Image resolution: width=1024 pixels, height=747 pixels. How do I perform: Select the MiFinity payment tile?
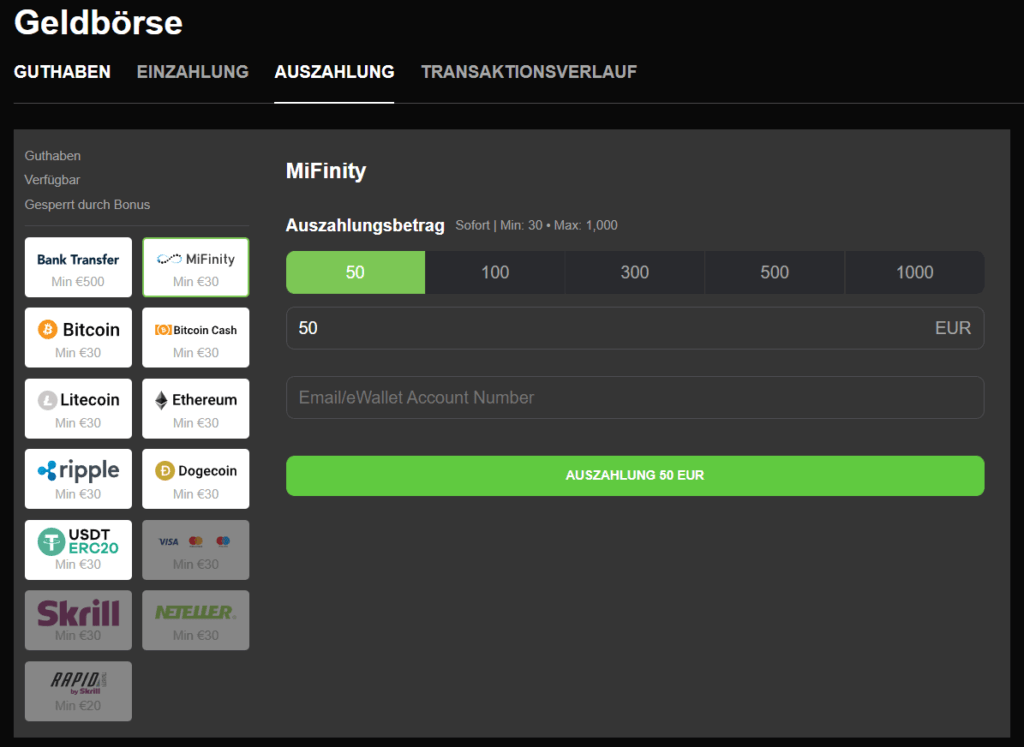[x=196, y=267]
